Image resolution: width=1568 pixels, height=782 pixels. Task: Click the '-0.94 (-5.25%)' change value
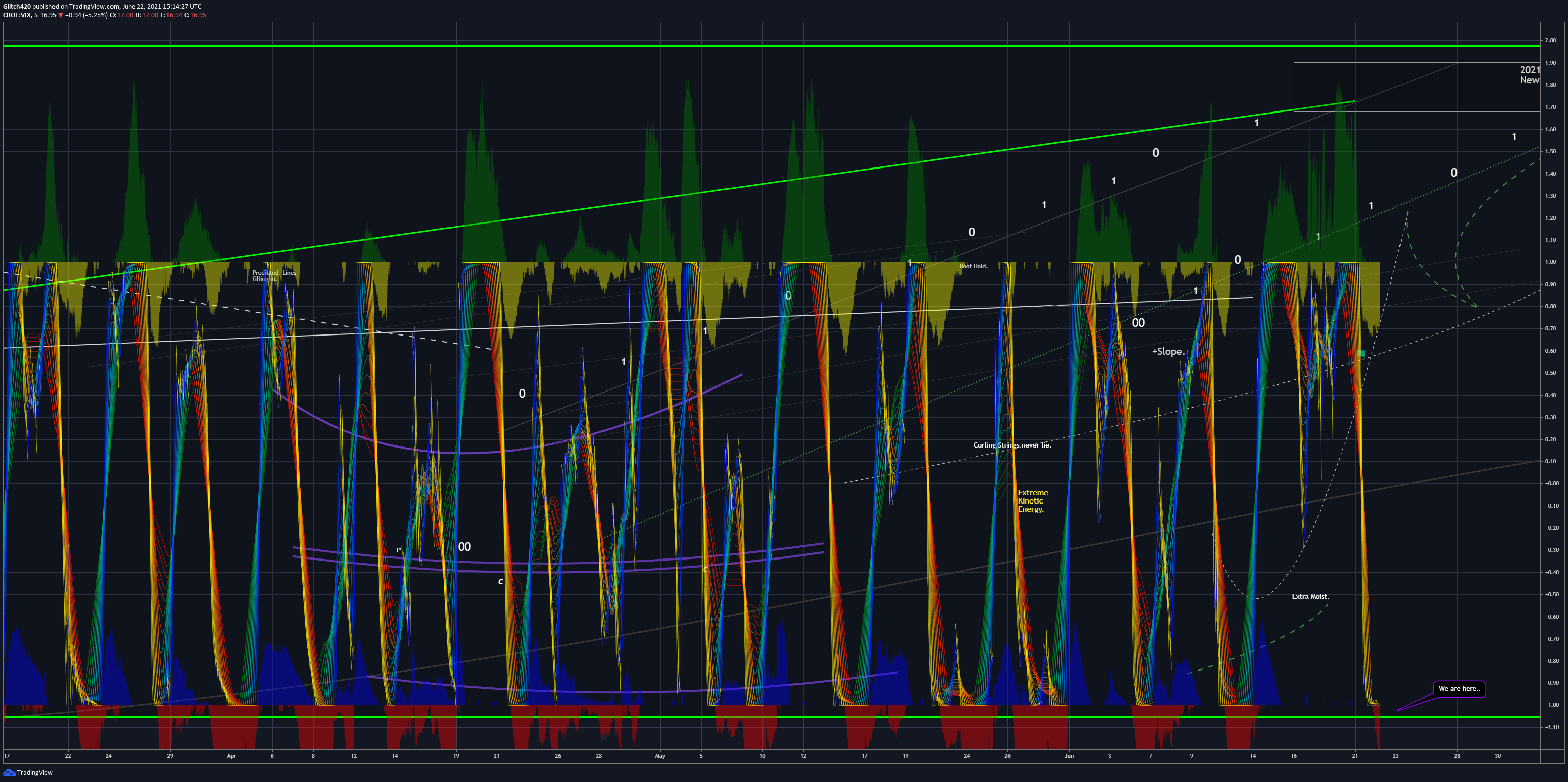pos(86,15)
